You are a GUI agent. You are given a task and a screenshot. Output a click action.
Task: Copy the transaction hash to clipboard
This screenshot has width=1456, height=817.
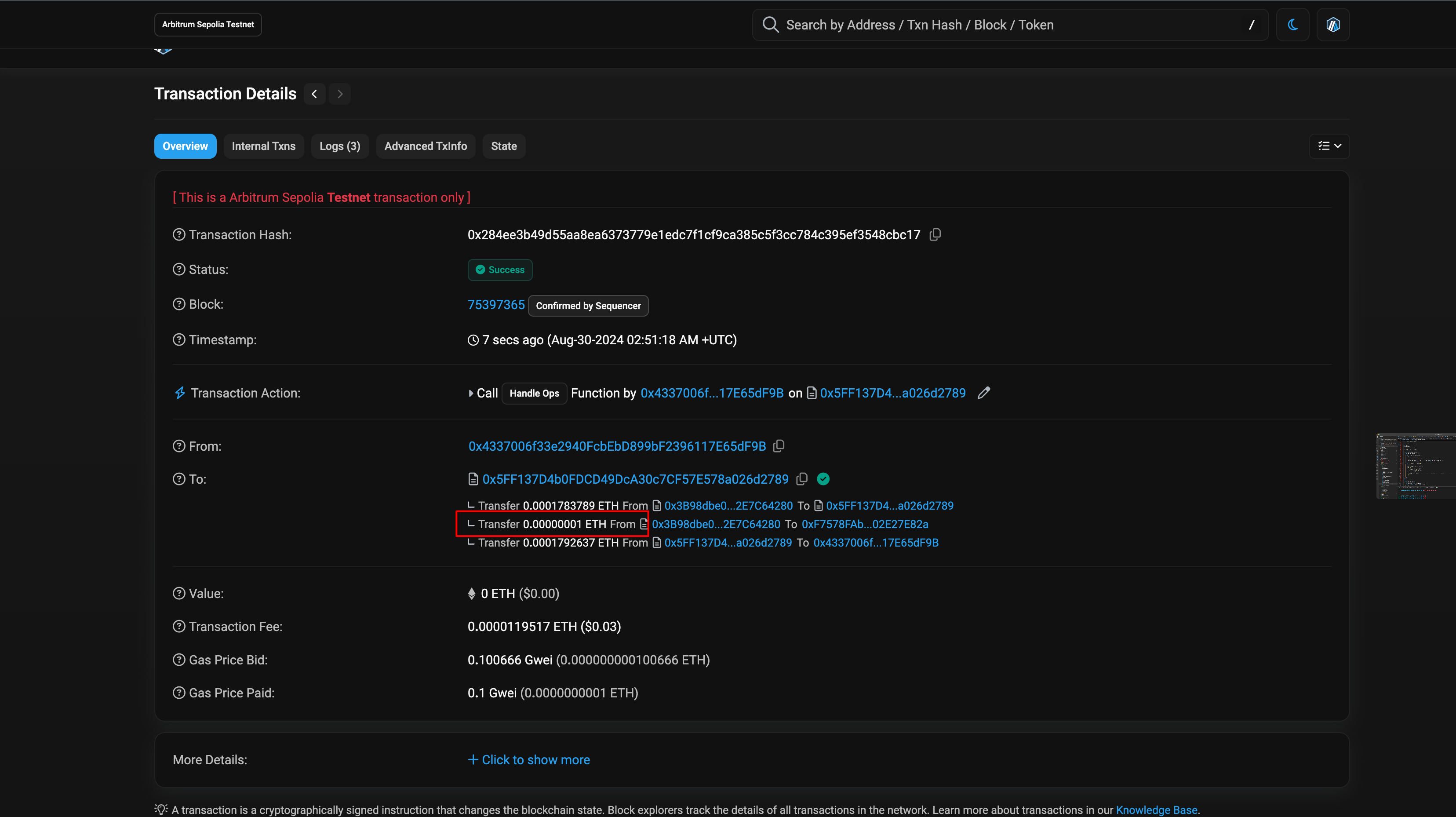(x=935, y=235)
